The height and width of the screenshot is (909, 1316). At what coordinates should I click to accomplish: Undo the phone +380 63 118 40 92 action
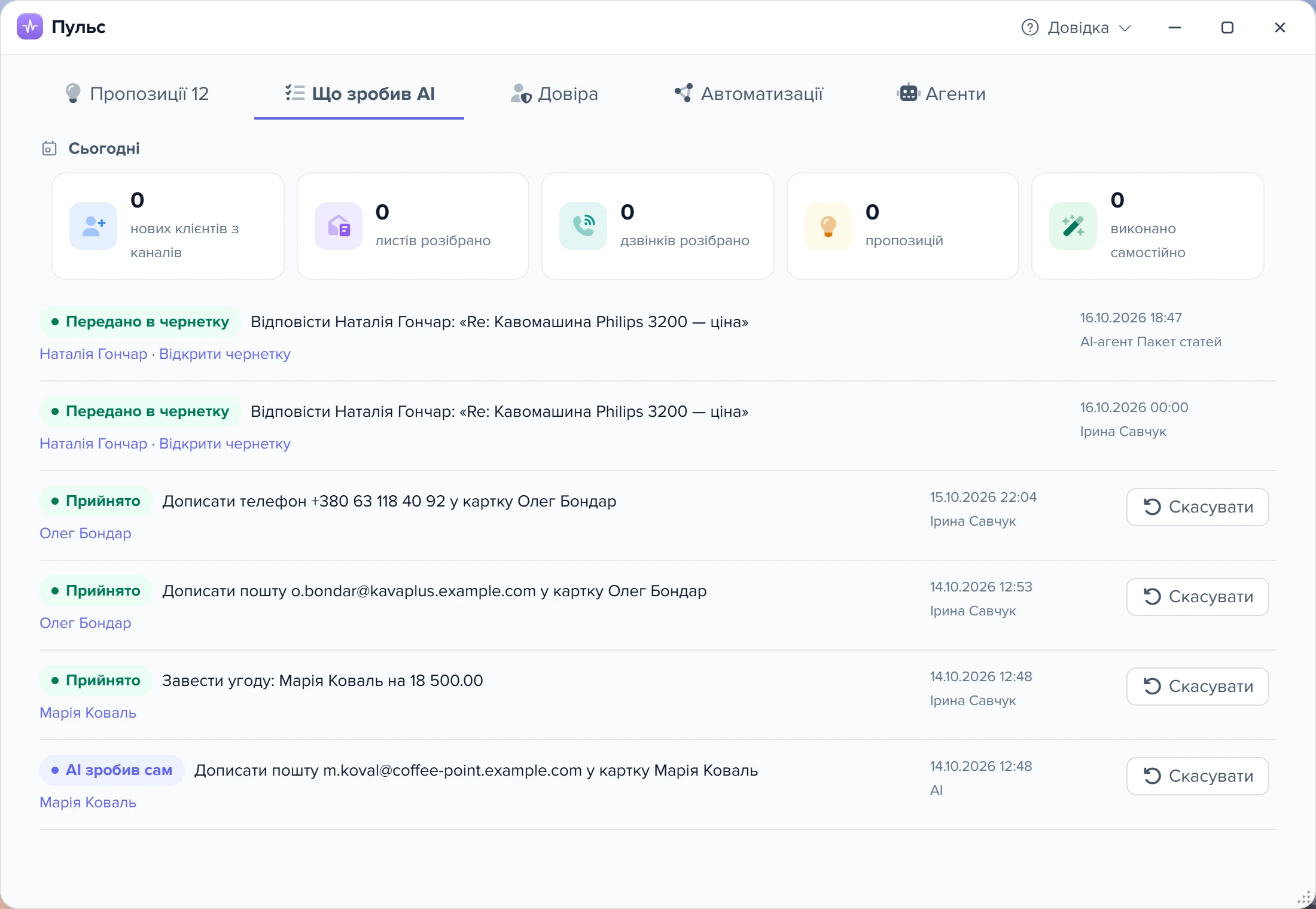[1198, 507]
